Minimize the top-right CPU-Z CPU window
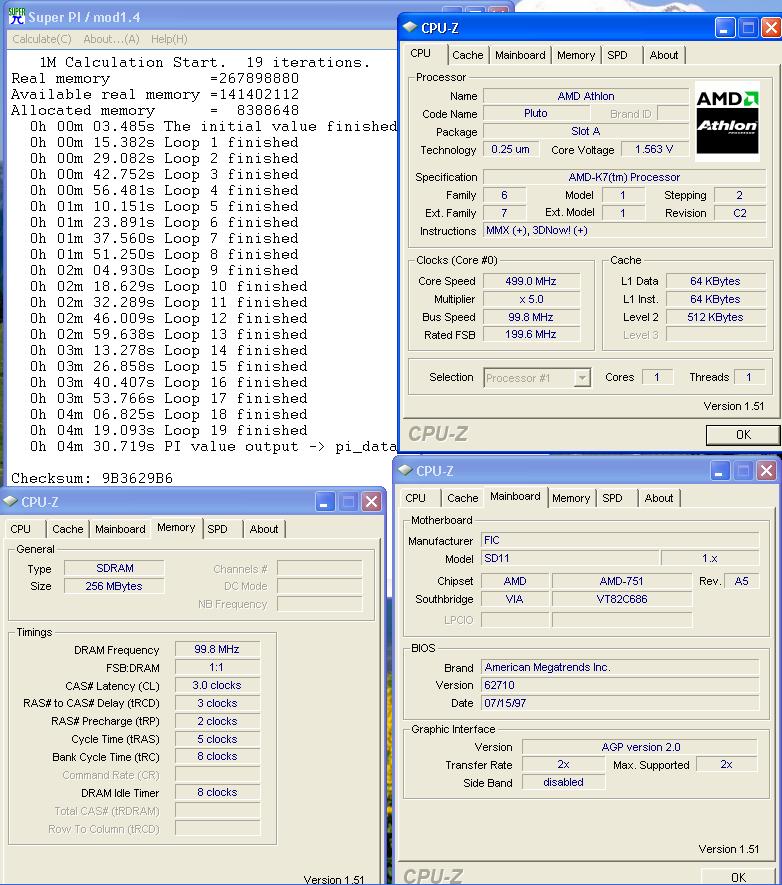 (x=724, y=28)
